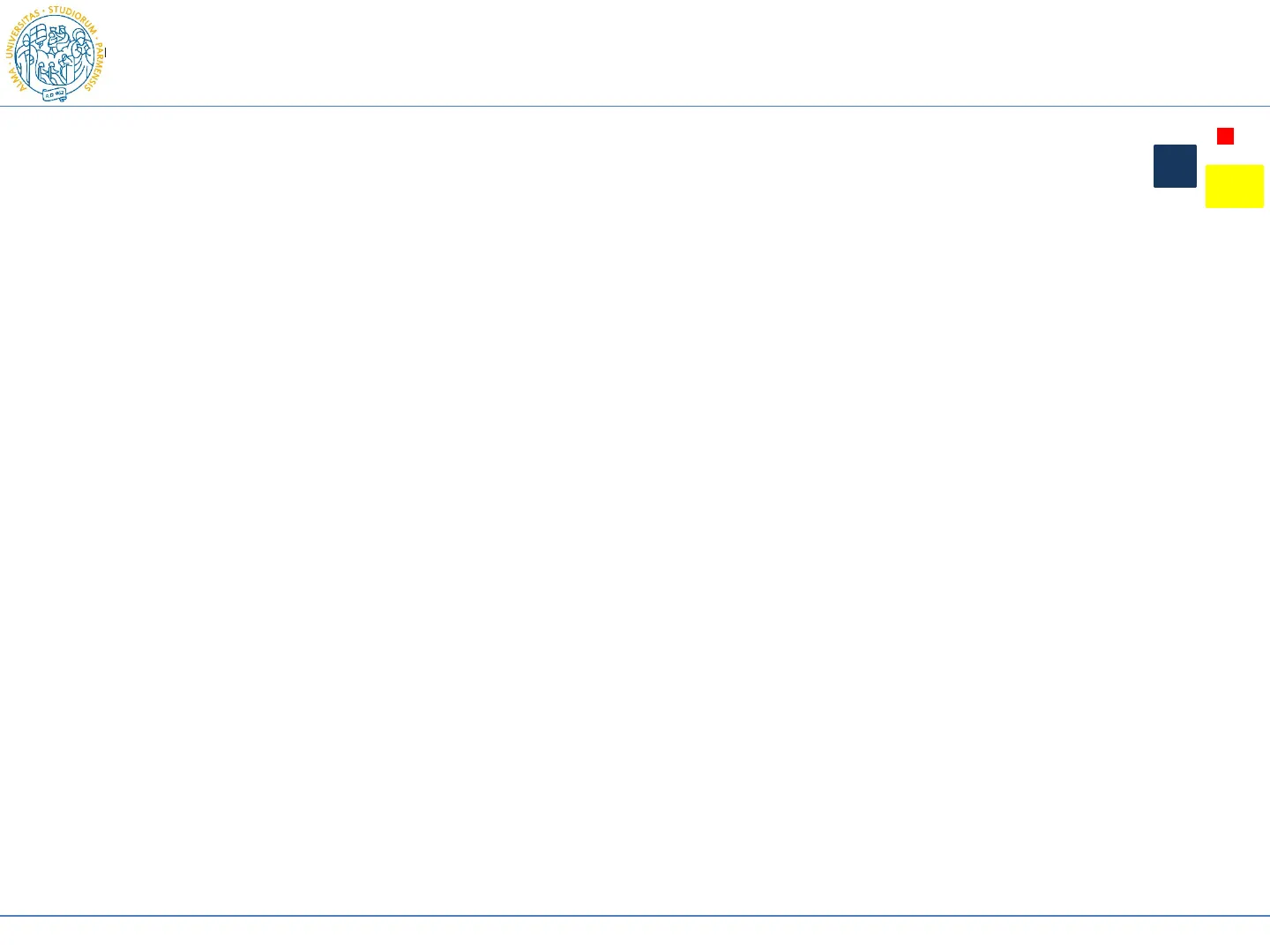The height and width of the screenshot is (952, 1270).
Task: Click the STUDIORUM lettering on the seal
Action: (x=72, y=17)
